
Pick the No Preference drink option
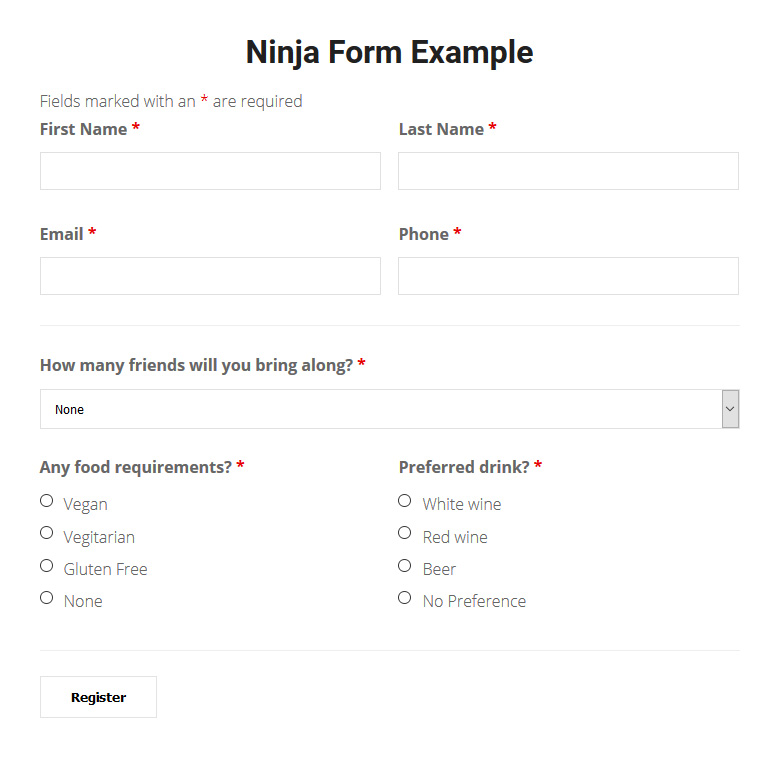(x=404, y=598)
